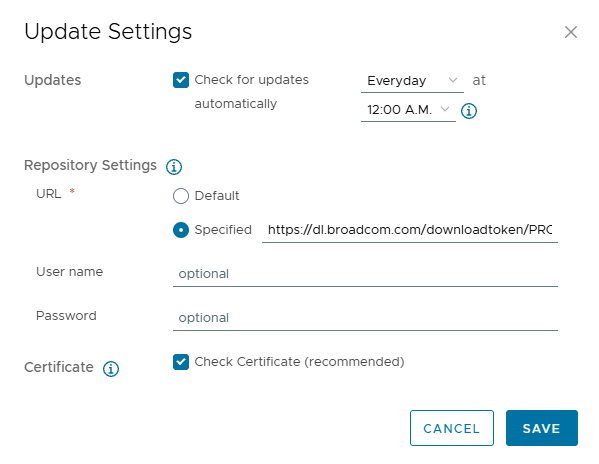Click the "Check for updates automatically" label text
Image resolution: width=599 pixels, height=464 pixels.
click(x=251, y=92)
